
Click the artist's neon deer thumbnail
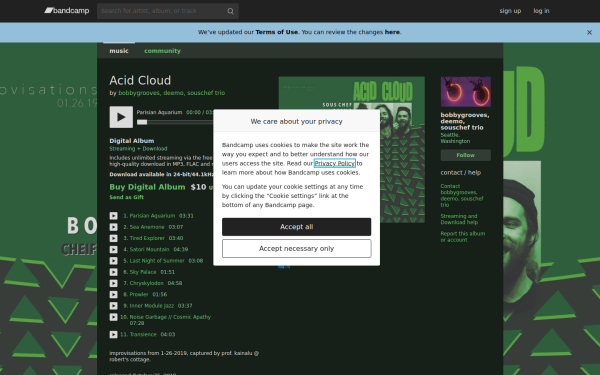(x=466, y=92)
